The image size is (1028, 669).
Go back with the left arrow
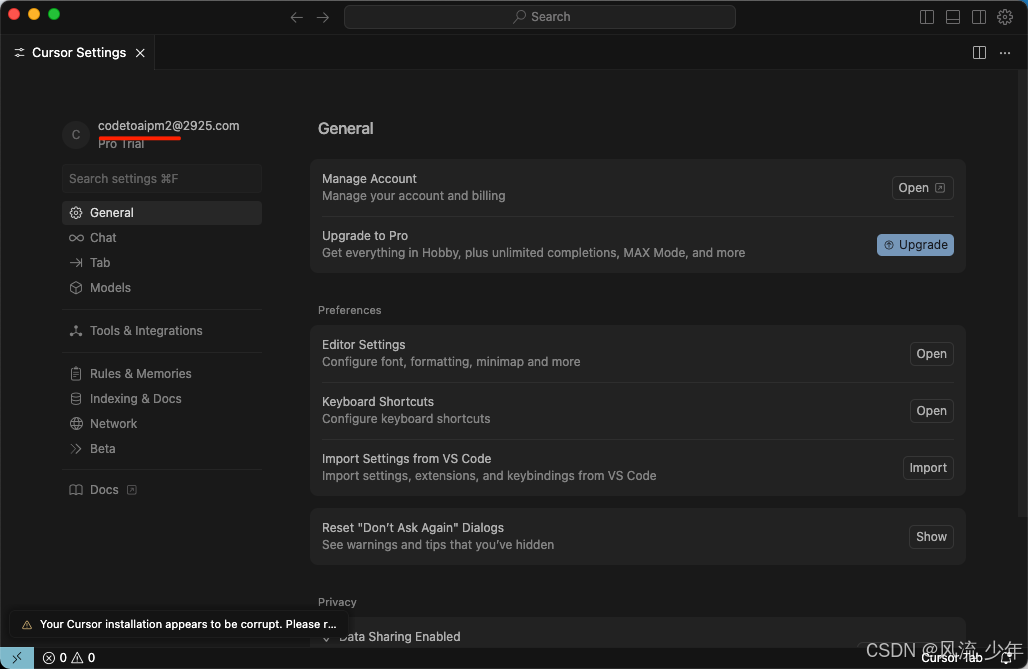296,17
